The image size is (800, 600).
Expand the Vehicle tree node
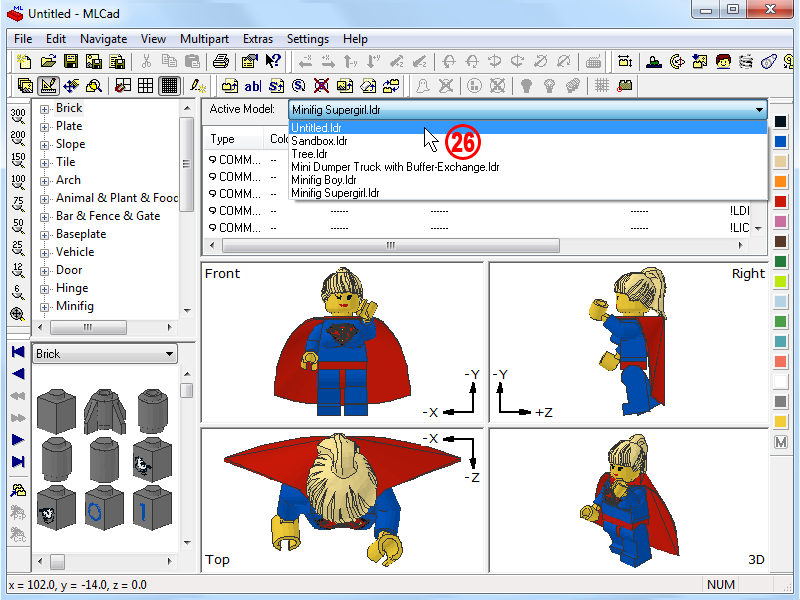pyautogui.click(x=44, y=253)
